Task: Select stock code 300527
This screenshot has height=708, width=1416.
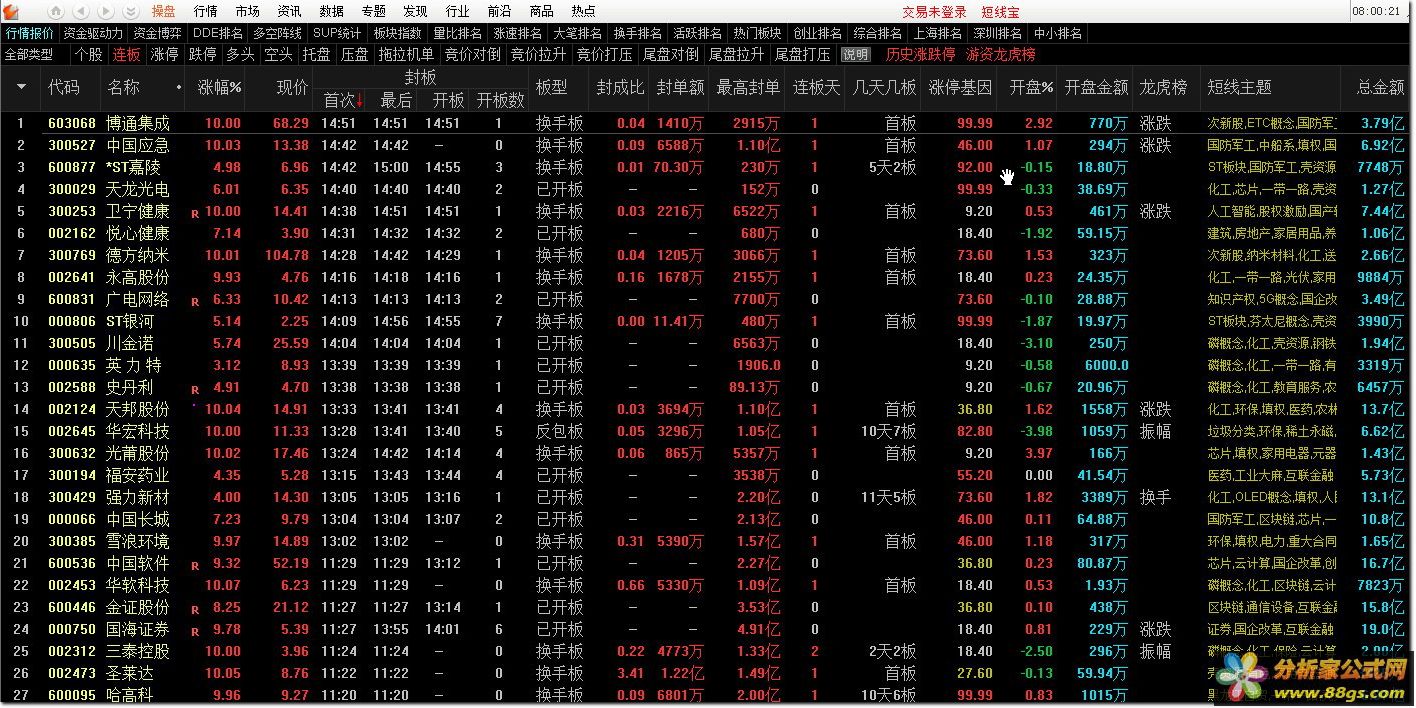Action: (72, 146)
